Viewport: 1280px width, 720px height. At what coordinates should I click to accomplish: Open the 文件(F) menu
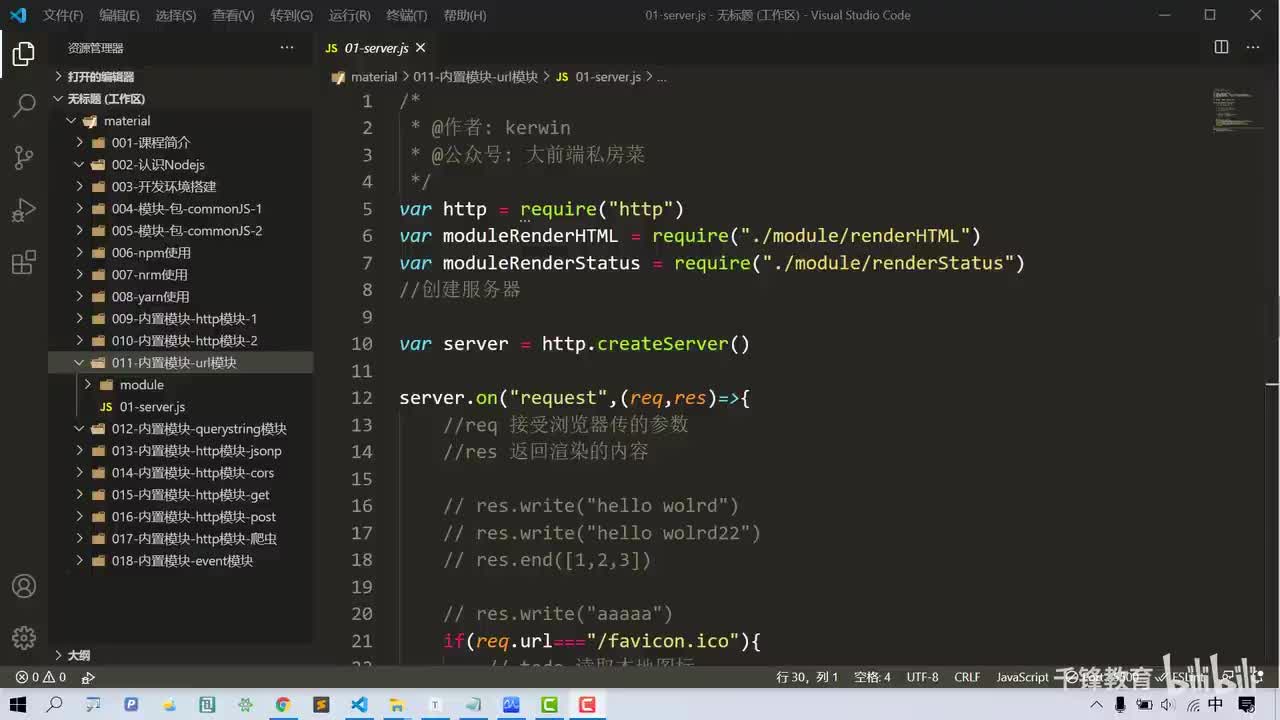pyautogui.click(x=64, y=16)
